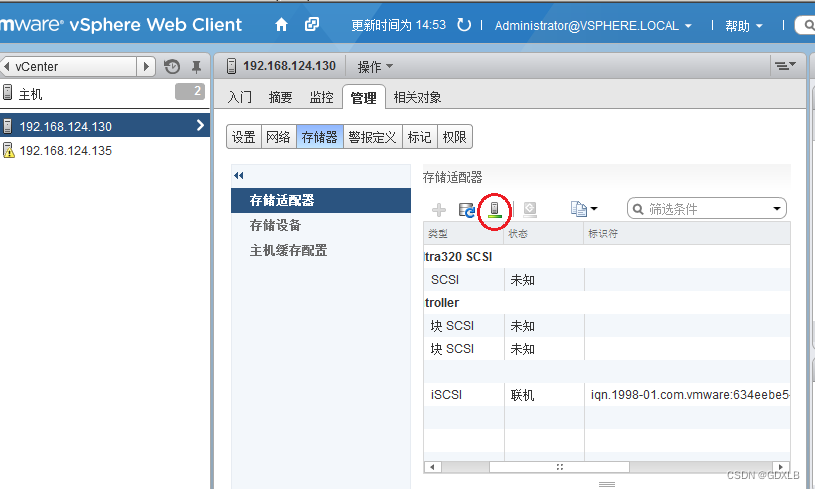Screen dimensions: 815x489
Task: Click the 存储器 sub-tab button
Action: click(319, 137)
